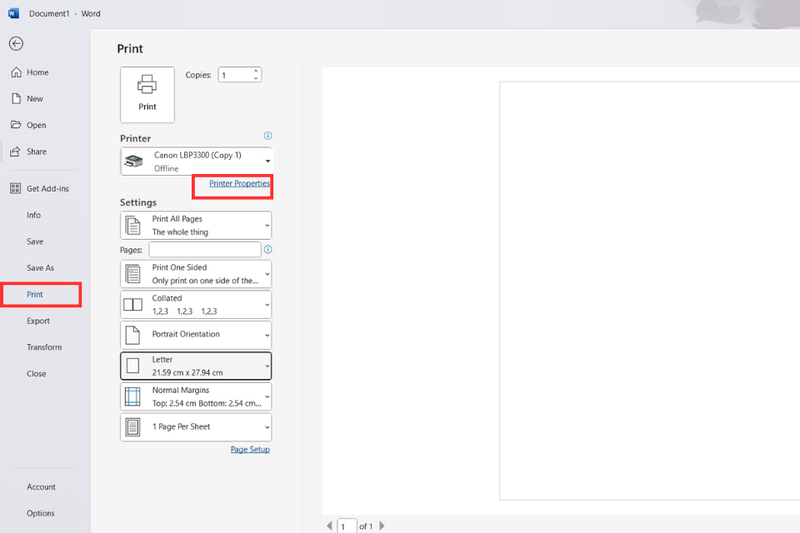Image resolution: width=800 pixels, height=533 pixels.
Task: Open the Canon LBP3300 printer dropdown arrow
Action: (267, 162)
